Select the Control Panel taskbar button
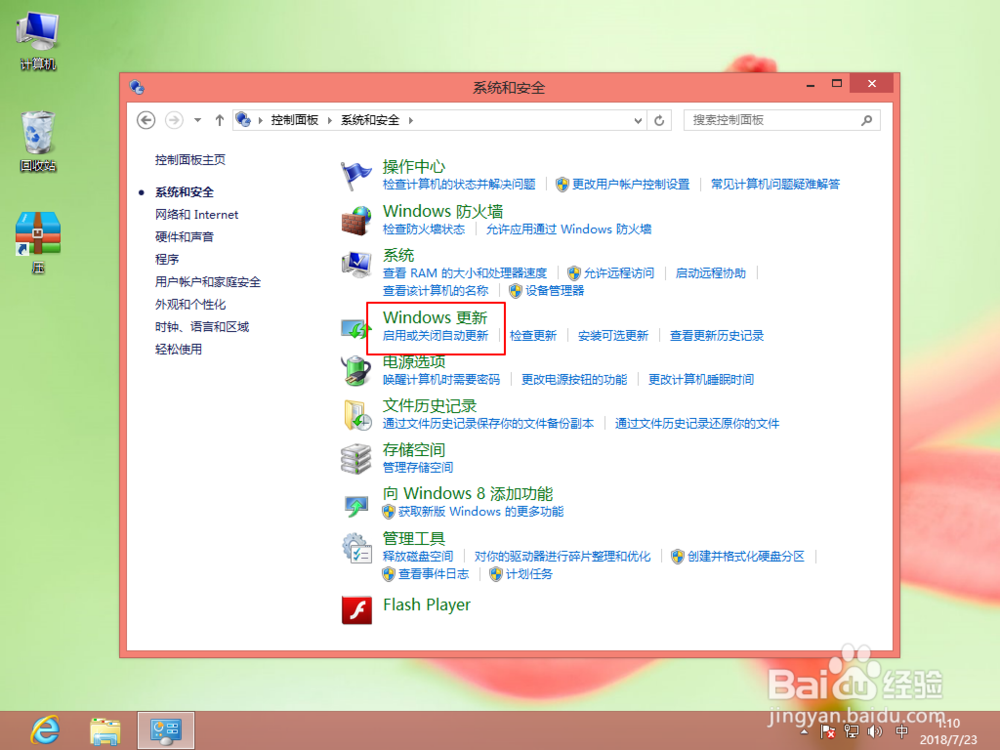The image size is (1000, 750). pos(166,731)
